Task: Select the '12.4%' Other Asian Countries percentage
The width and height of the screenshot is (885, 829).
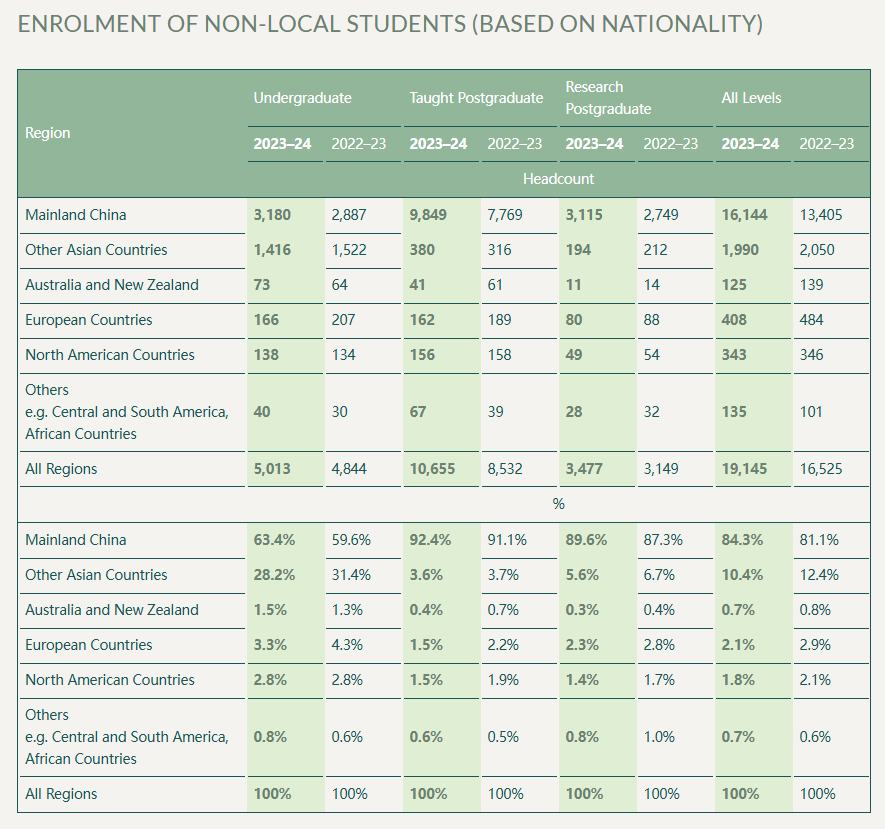Action: point(819,575)
